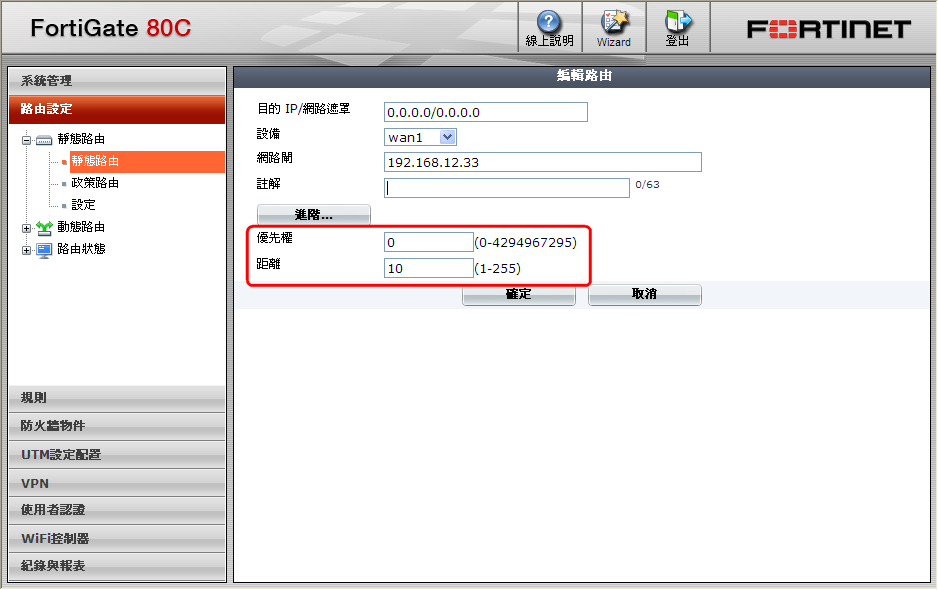Click the 進階... advanced button
This screenshot has height=590, width=938.
coord(314,215)
